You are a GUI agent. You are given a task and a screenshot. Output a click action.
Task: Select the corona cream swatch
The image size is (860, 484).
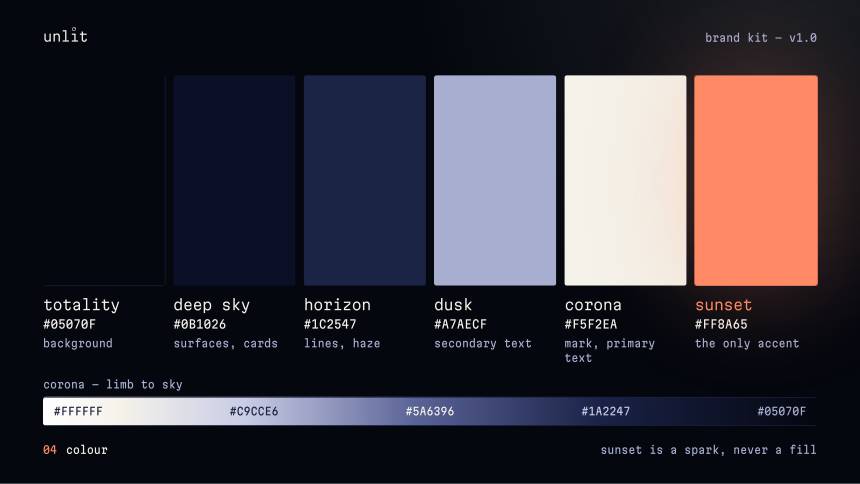(x=625, y=181)
